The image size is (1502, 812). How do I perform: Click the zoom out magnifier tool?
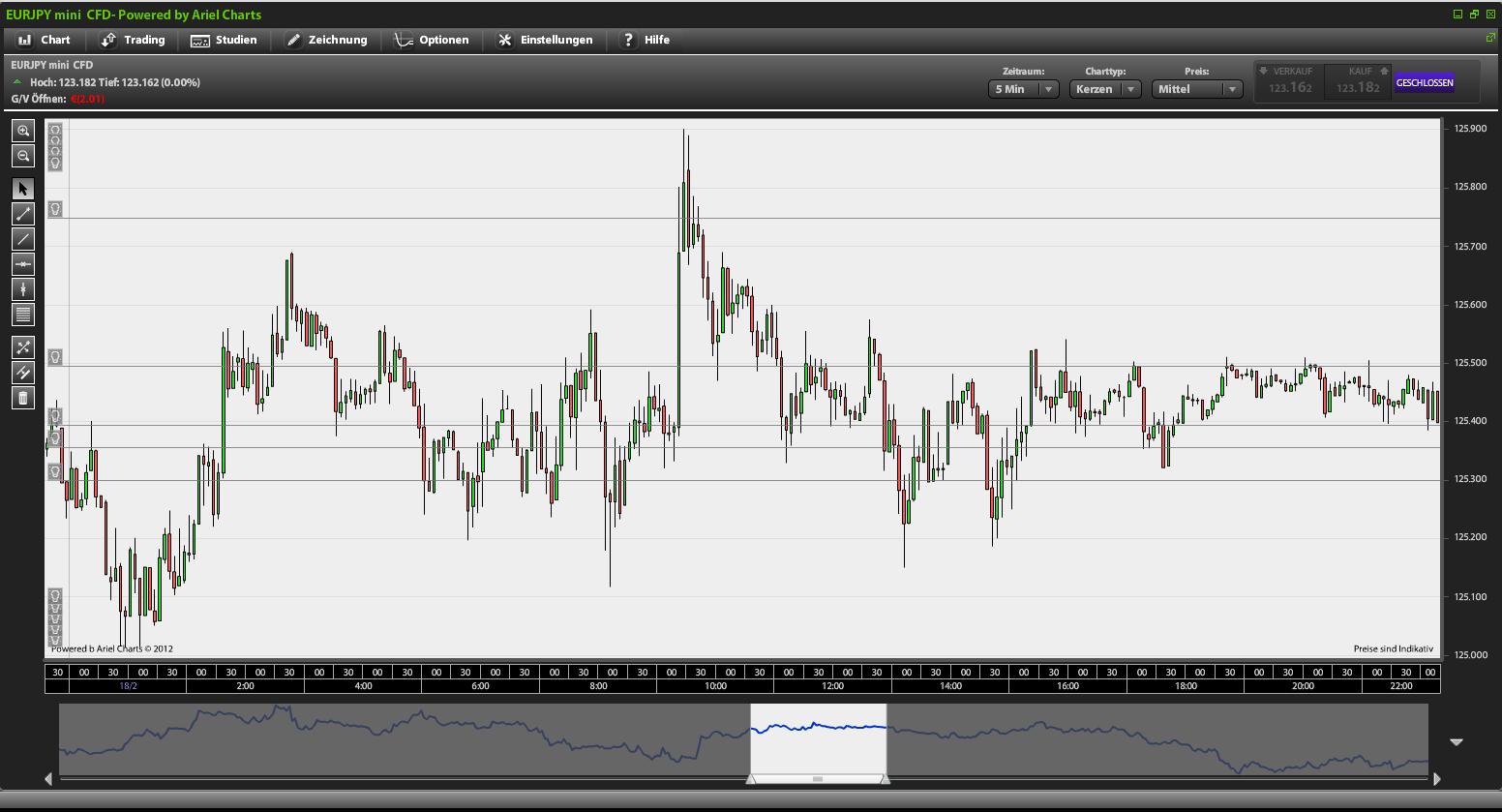(23, 156)
